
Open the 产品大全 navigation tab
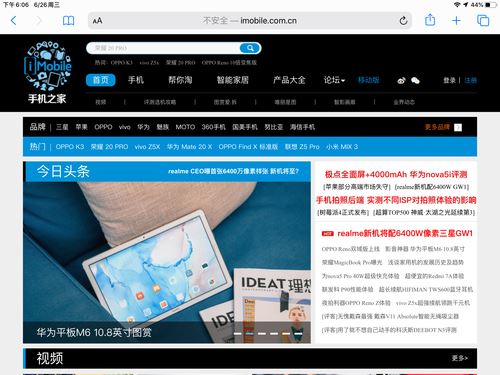289,80
